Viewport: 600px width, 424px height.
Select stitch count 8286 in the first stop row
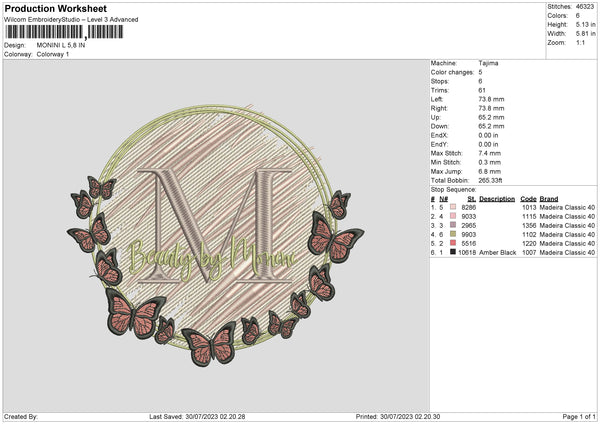469,207
